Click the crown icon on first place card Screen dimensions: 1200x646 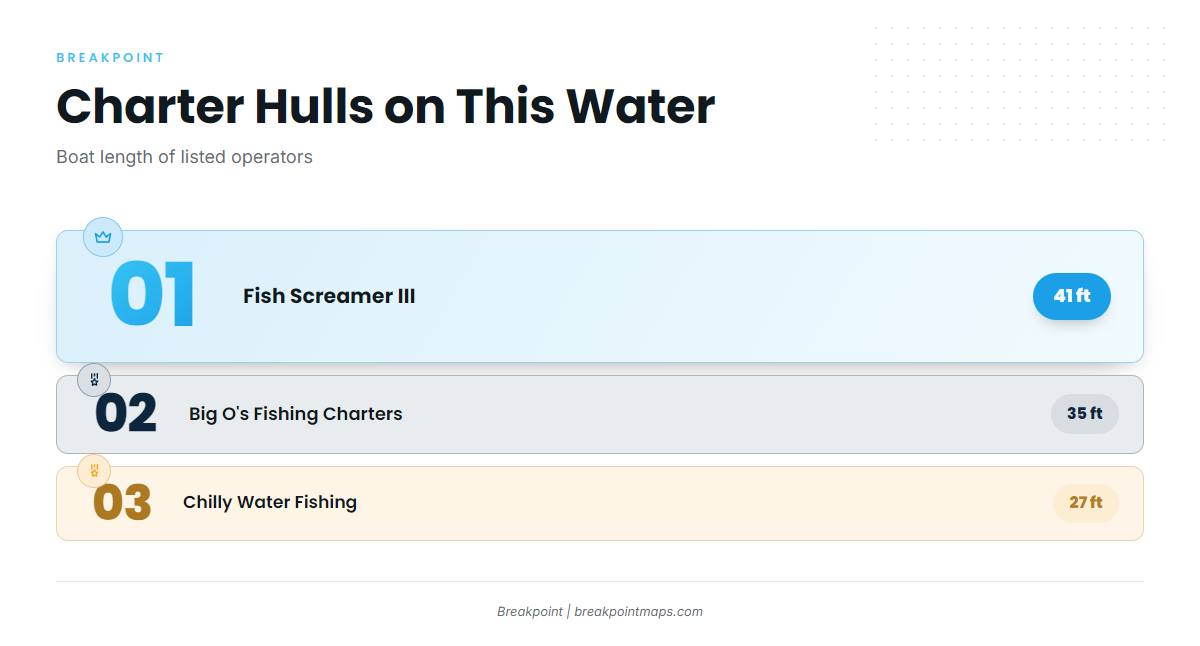coord(103,237)
